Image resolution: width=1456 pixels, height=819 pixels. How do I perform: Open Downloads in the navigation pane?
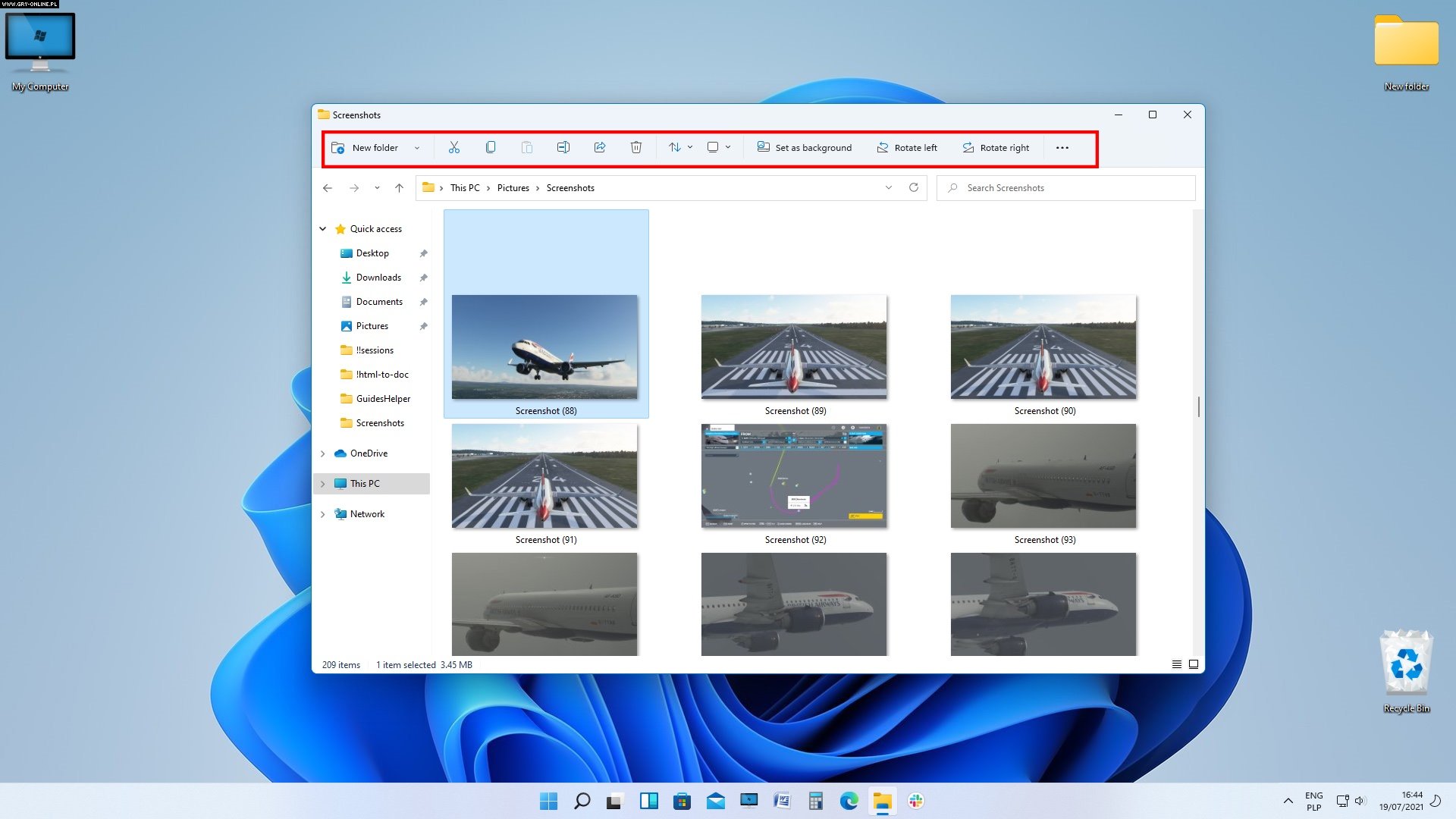pos(378,278)
